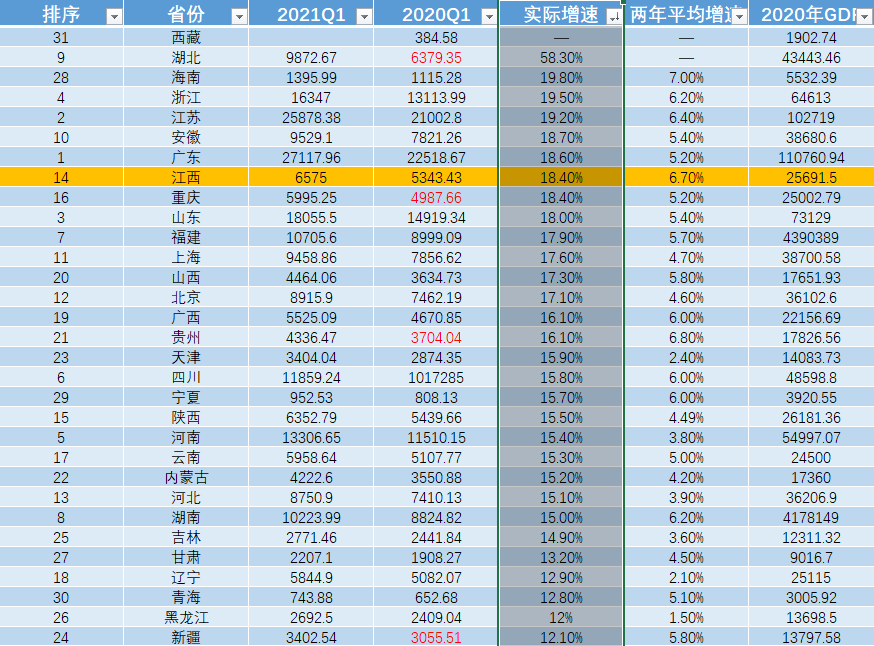Viewport: 874px width, 646px height.
Task: Click 58.30% growth cell for 湖北
Action: pyautogui.click(x=561, y=57)
